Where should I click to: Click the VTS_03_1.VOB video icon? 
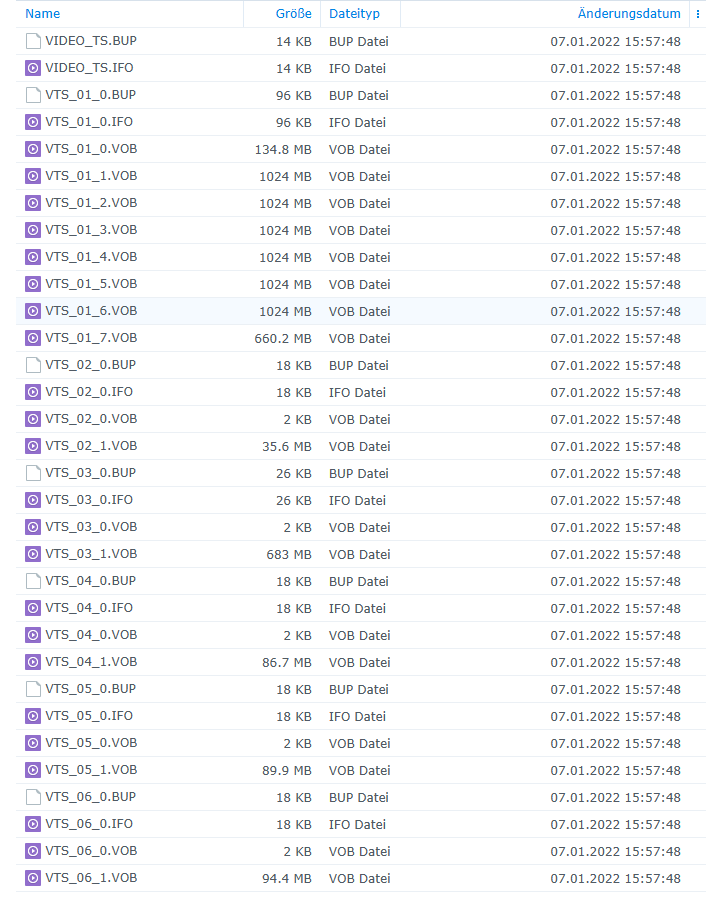point(33,554)
